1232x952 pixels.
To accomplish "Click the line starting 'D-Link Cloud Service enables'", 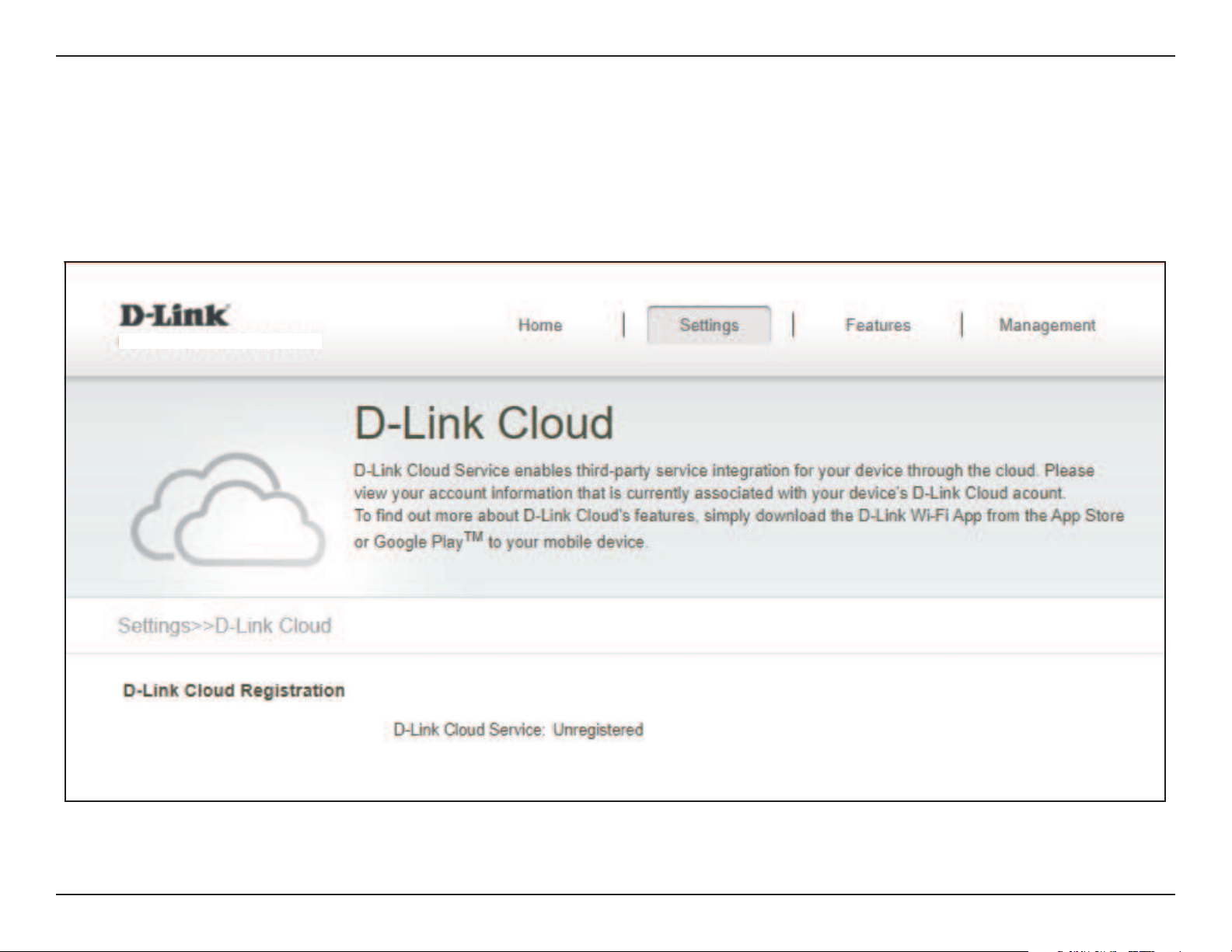I will (724, 471).
